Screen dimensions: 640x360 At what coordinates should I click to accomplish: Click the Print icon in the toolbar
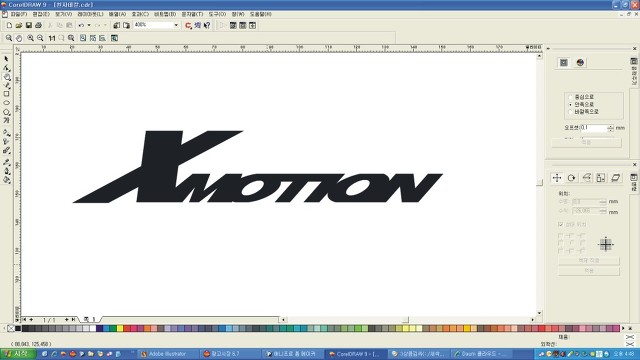(38, 25)
